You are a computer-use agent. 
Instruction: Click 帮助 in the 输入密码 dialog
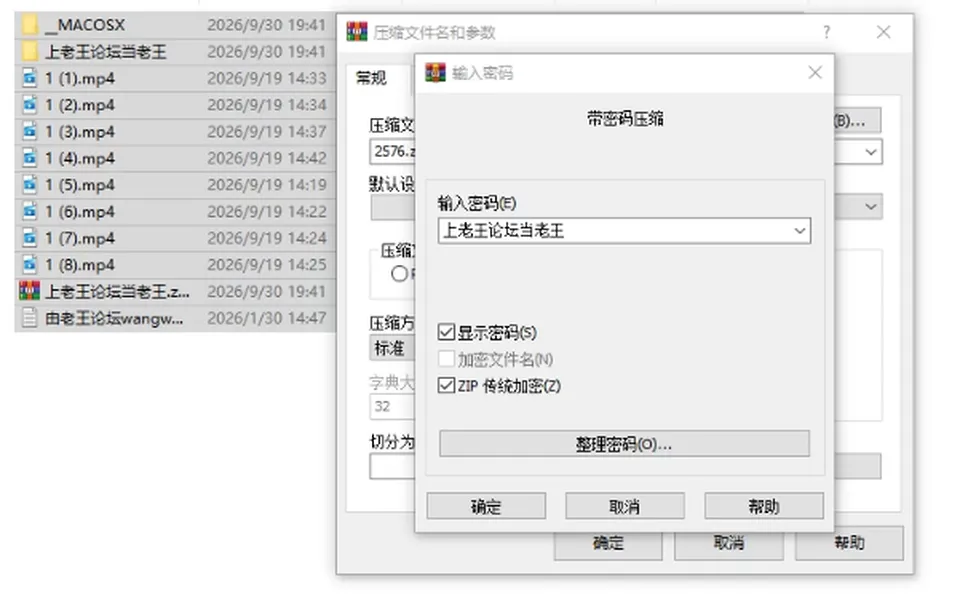pos(764,506)
